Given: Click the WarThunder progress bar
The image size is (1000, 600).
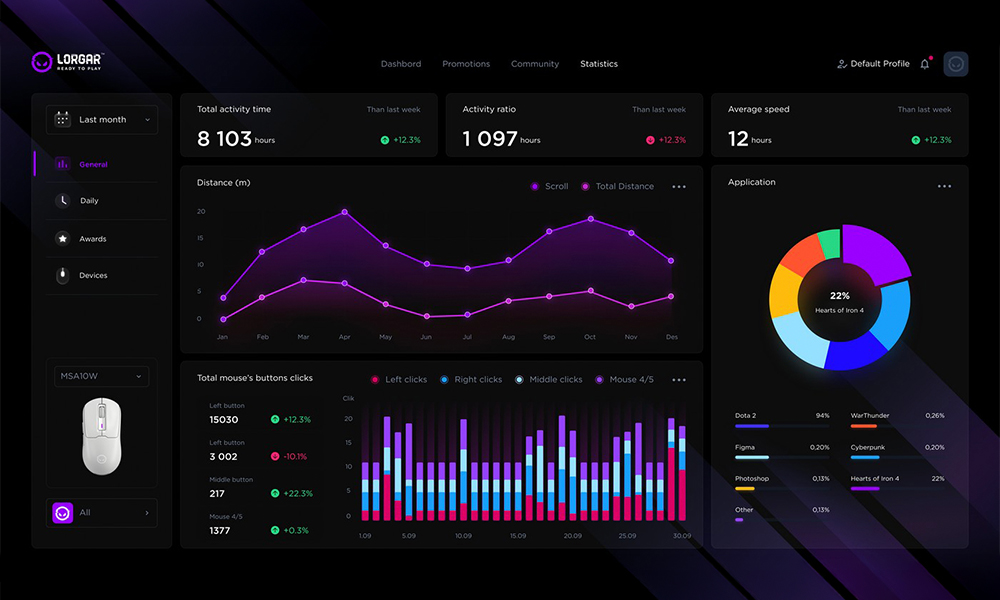Looking at the screenshot, I should 897,426.
